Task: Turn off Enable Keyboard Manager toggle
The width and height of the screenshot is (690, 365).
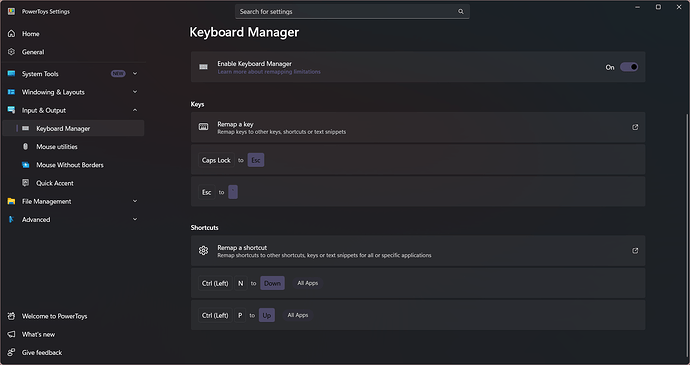Action: (x=629, y=67)
